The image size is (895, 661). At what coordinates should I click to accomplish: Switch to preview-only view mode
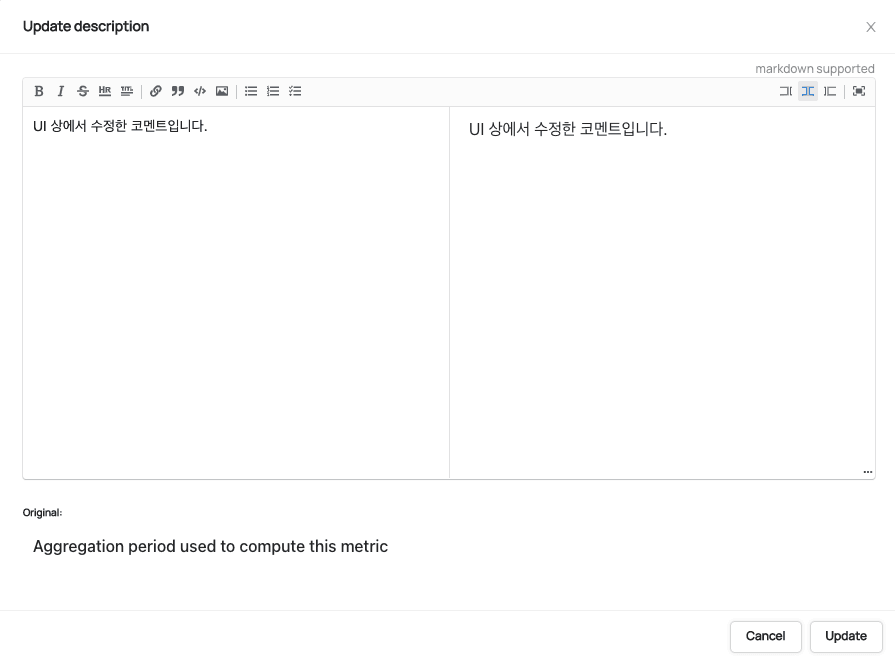[830, 91]
